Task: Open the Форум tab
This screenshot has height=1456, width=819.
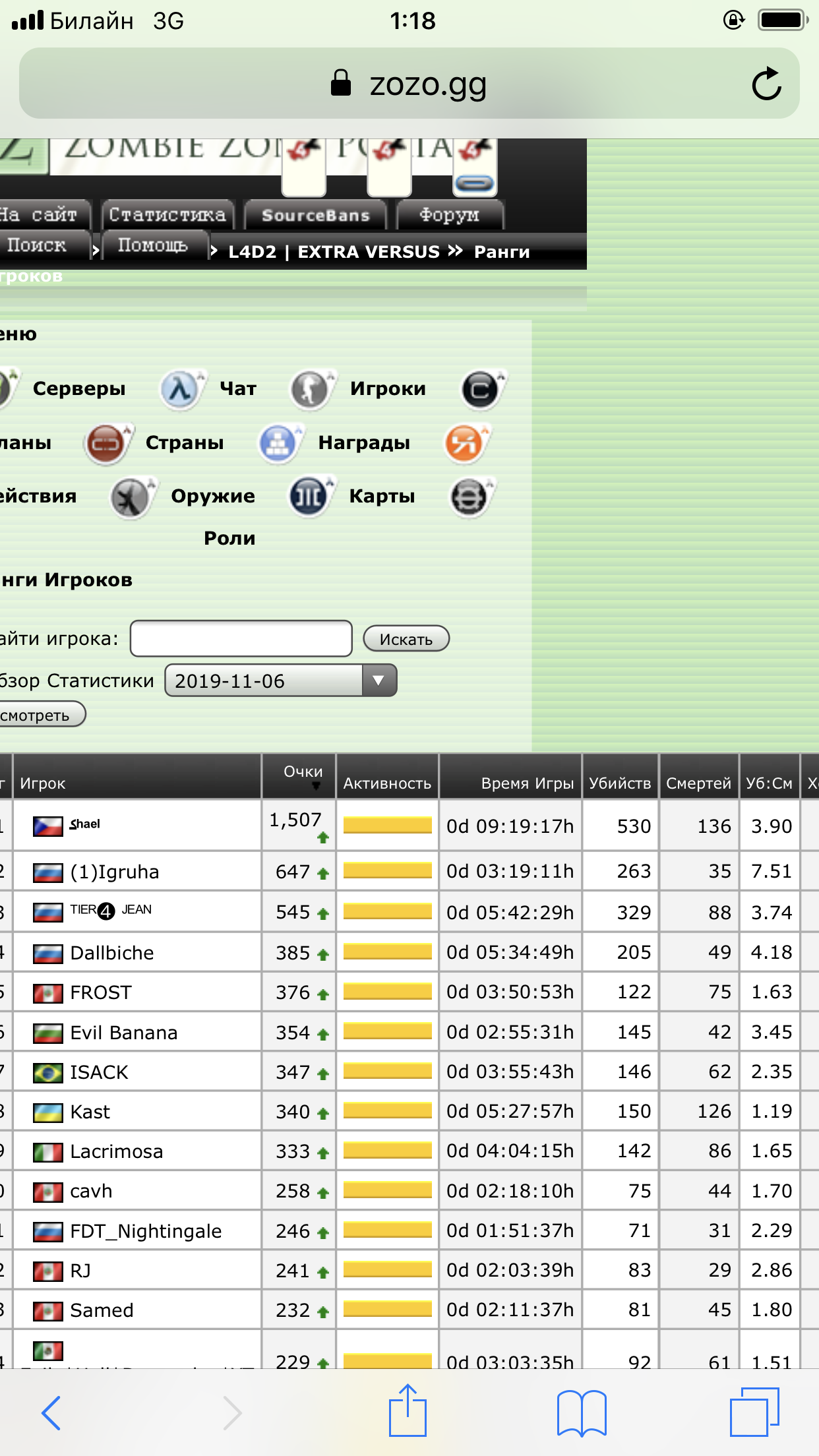Action: coord(449,215)
